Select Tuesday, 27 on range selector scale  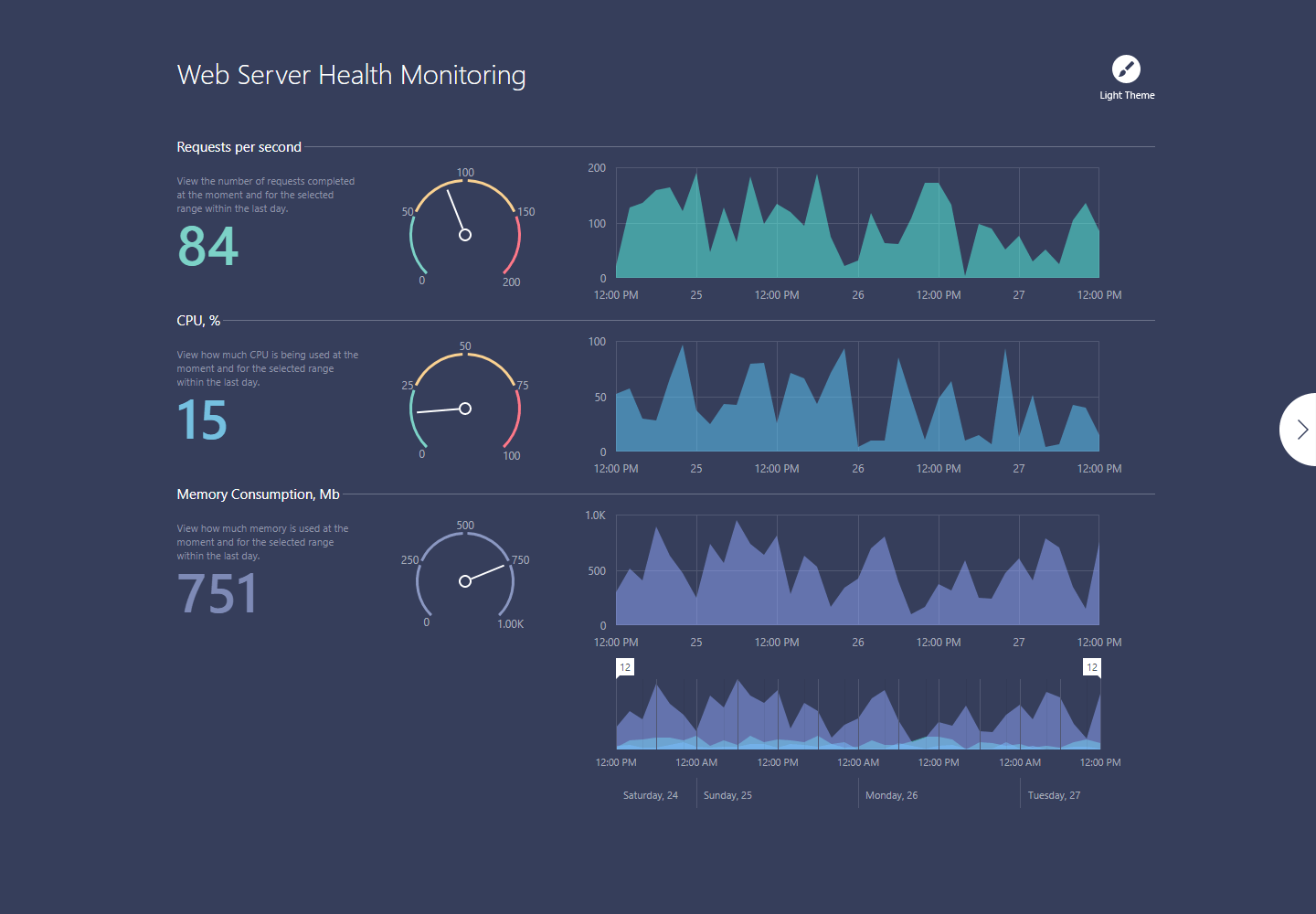pyautogui.click(x=1054, y=795)
